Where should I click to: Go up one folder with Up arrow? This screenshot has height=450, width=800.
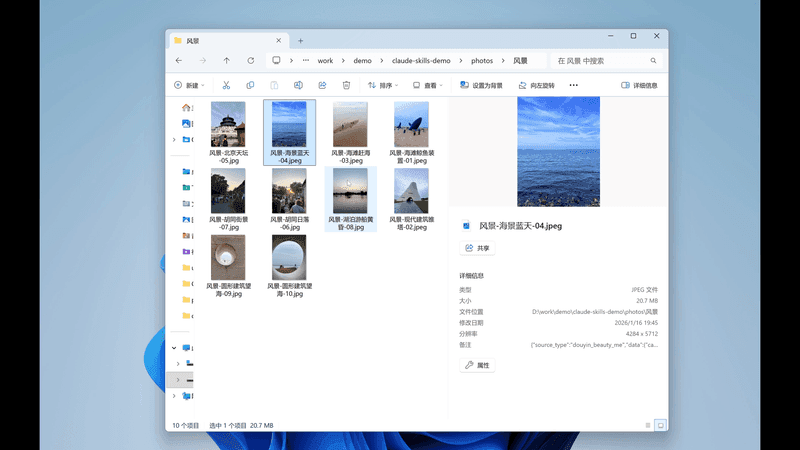pyautogui.click(x=227, y=60)
